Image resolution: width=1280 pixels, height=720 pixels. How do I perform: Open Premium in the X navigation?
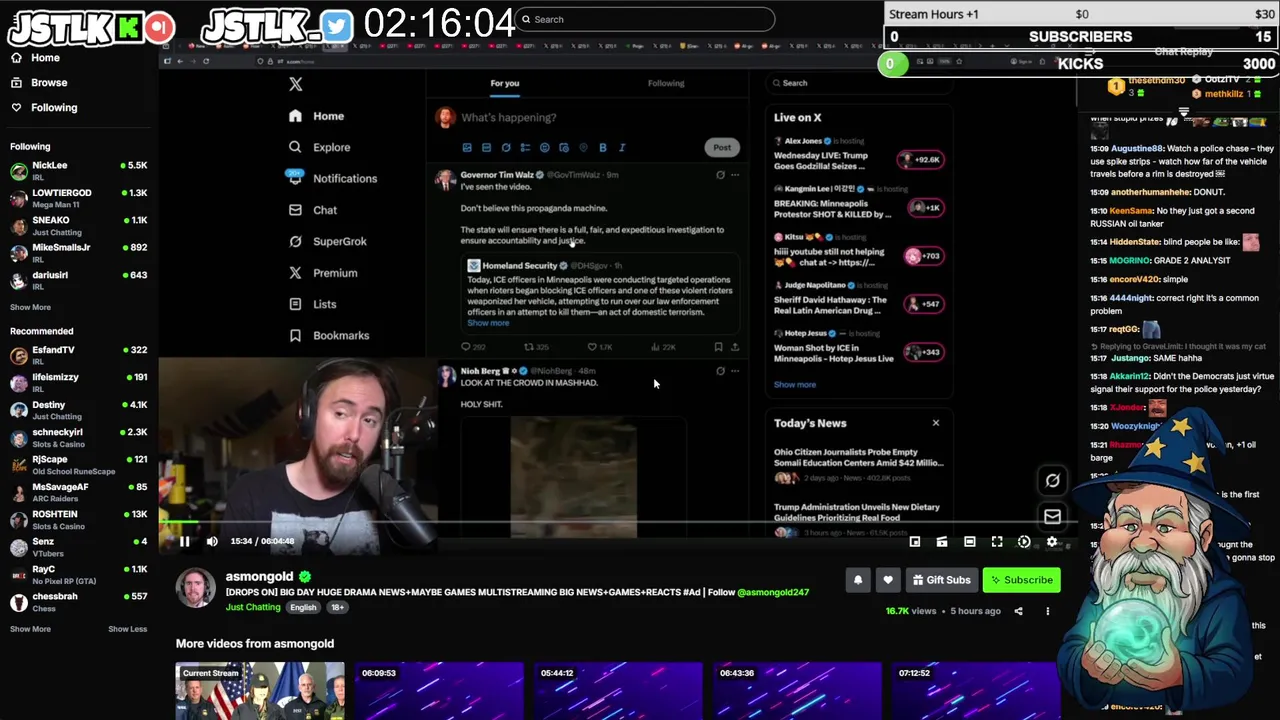click(323, 273)
